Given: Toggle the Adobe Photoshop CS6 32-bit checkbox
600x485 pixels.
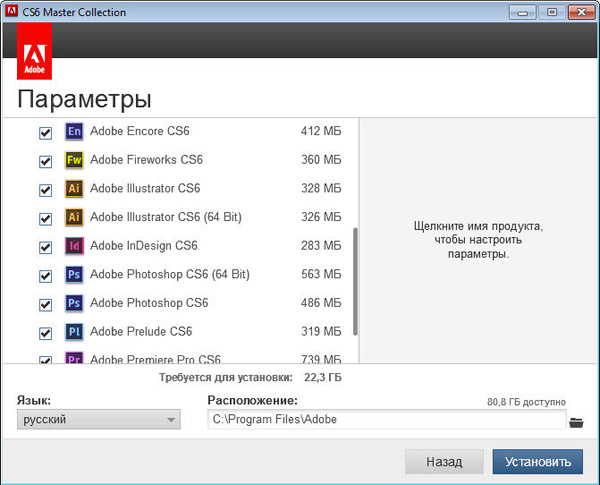Looking at the screenshot, I should (x=45, y=304).
